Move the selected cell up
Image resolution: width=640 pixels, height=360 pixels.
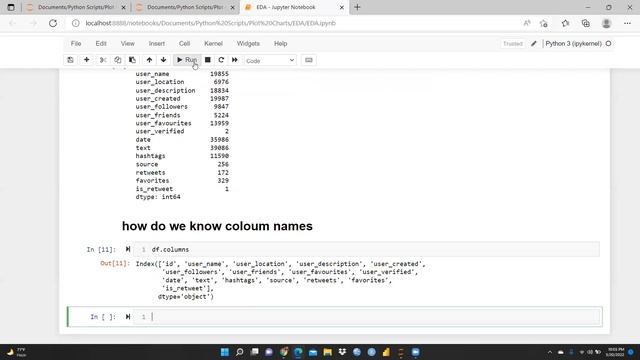[x=149, y=60]
